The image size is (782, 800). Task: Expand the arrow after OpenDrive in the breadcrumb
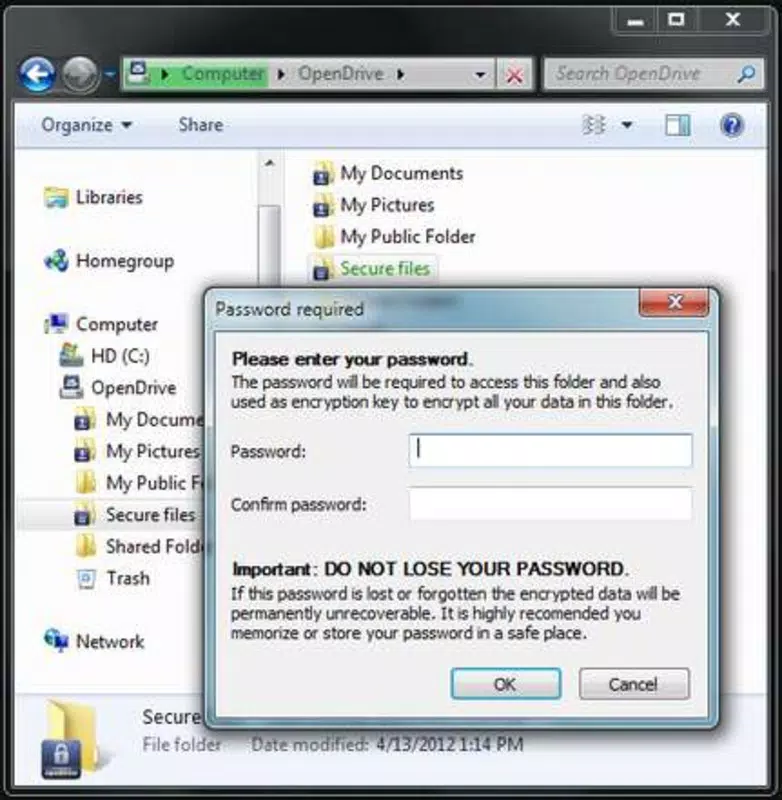(x=401, y=74)
